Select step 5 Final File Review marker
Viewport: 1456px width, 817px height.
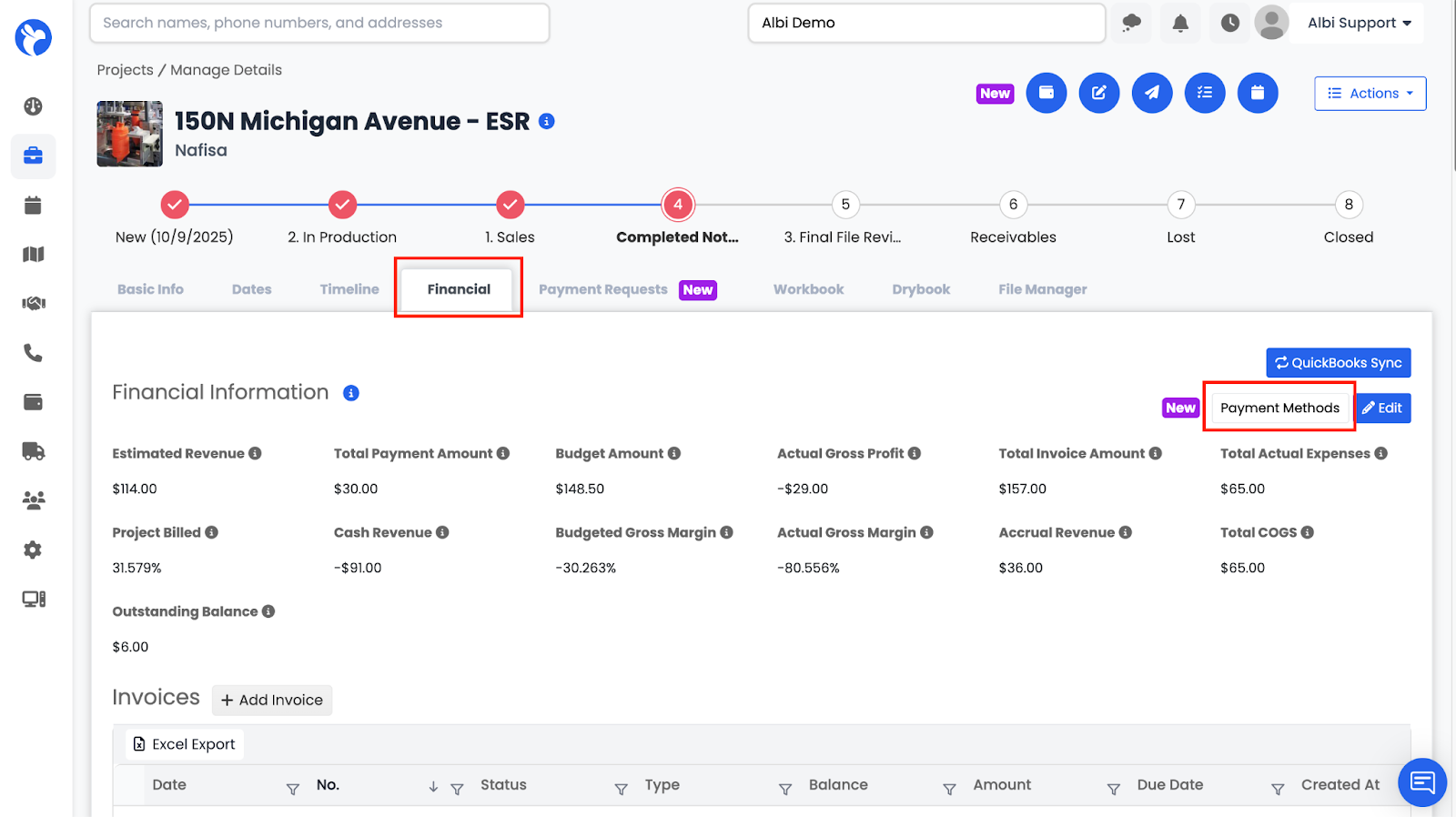coord(845,205)
